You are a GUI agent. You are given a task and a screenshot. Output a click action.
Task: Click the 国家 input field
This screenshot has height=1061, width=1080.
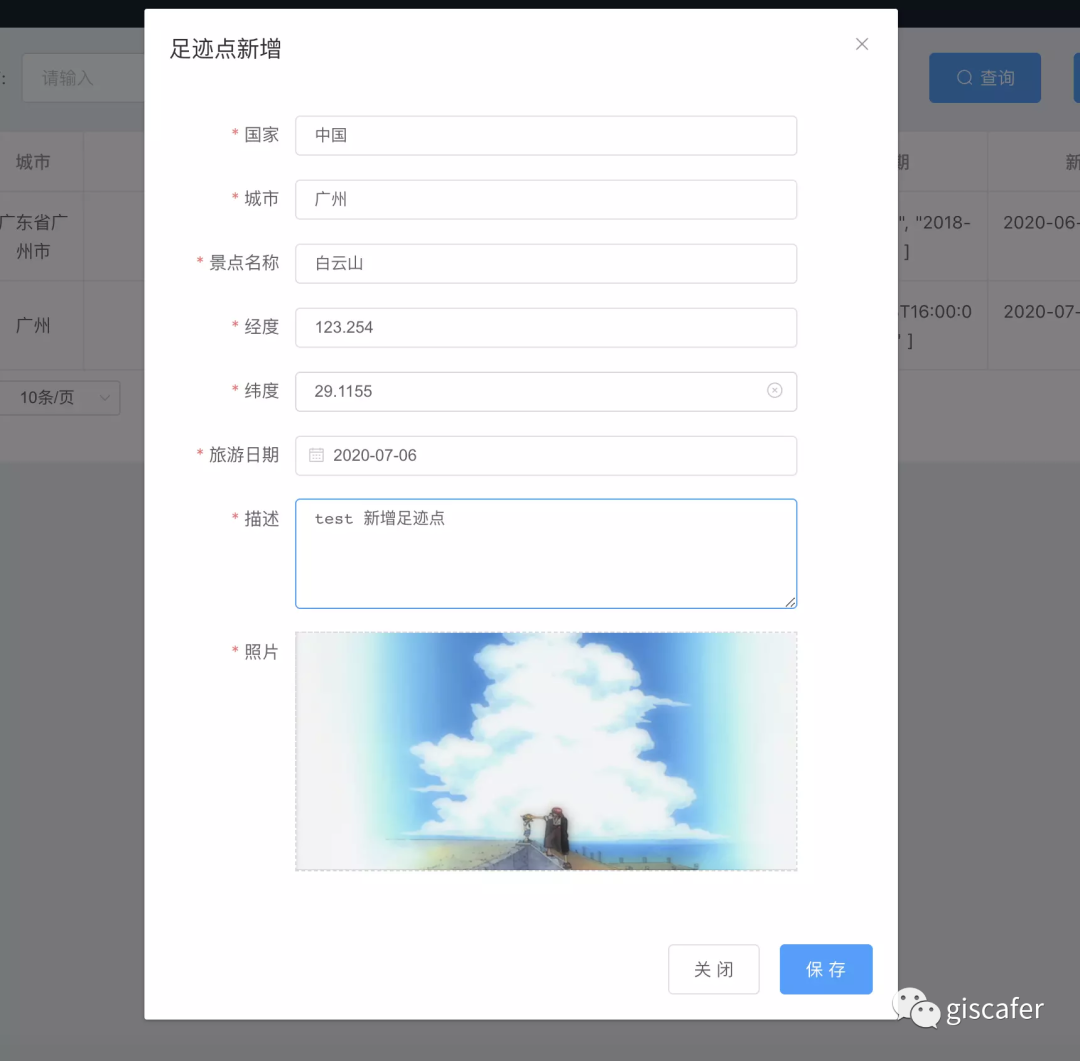click(546, 136)
